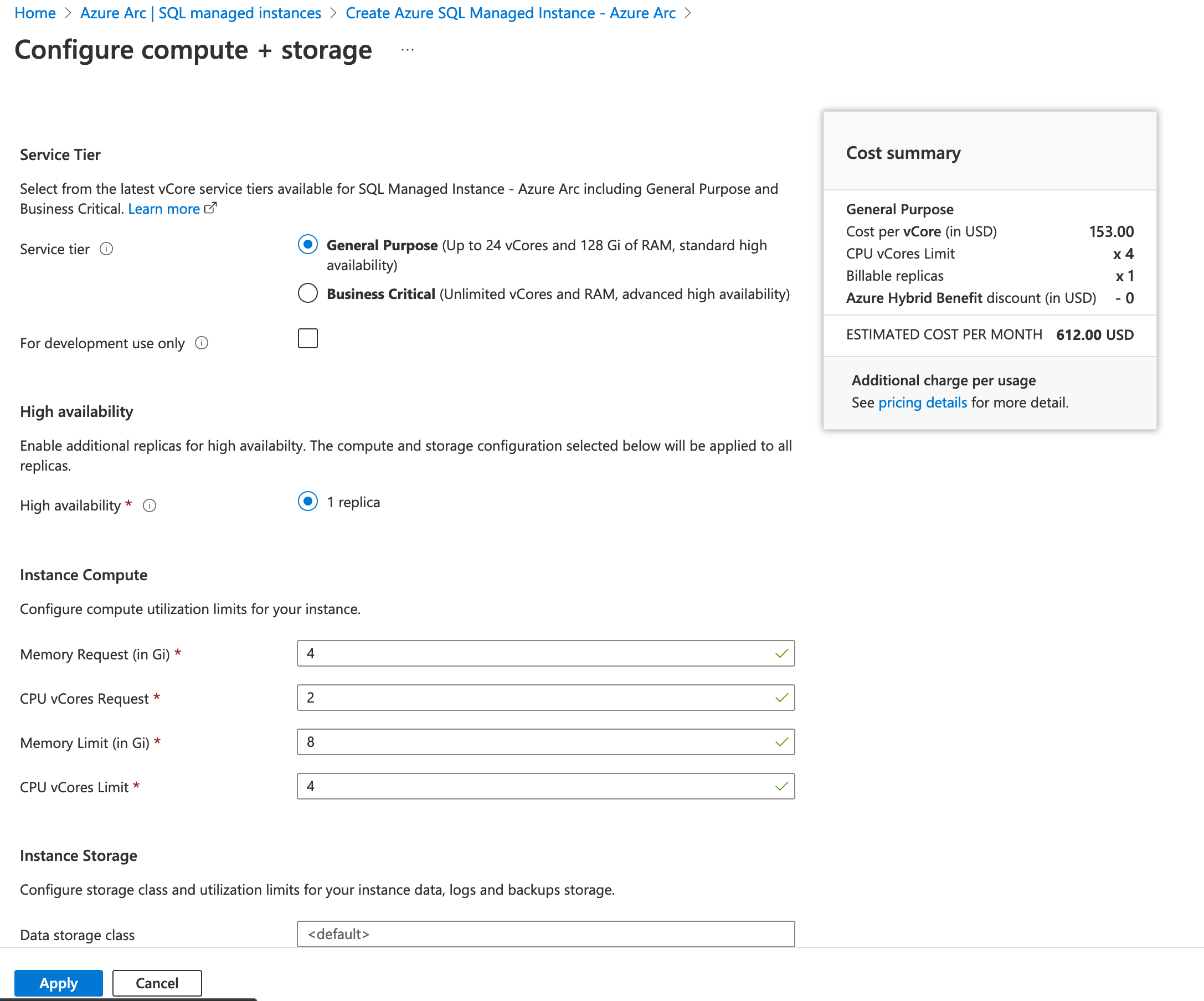Select the 1 replica option
Viewport: 1204px width, 1001px height.
(308, 501)
